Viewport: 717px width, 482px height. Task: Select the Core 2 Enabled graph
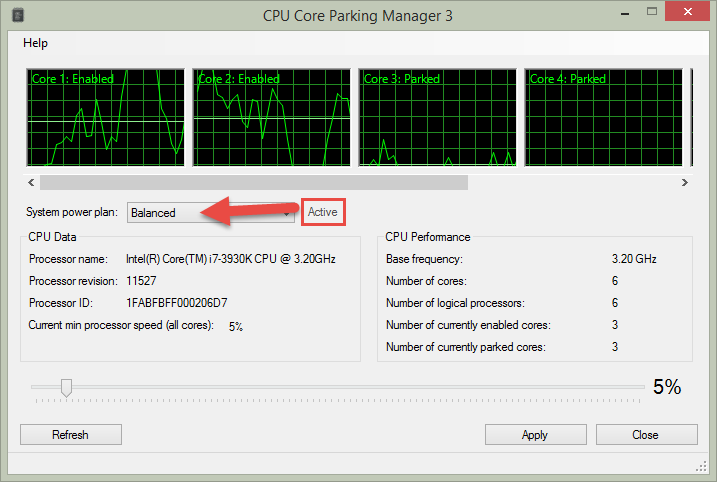coord(272,118)
